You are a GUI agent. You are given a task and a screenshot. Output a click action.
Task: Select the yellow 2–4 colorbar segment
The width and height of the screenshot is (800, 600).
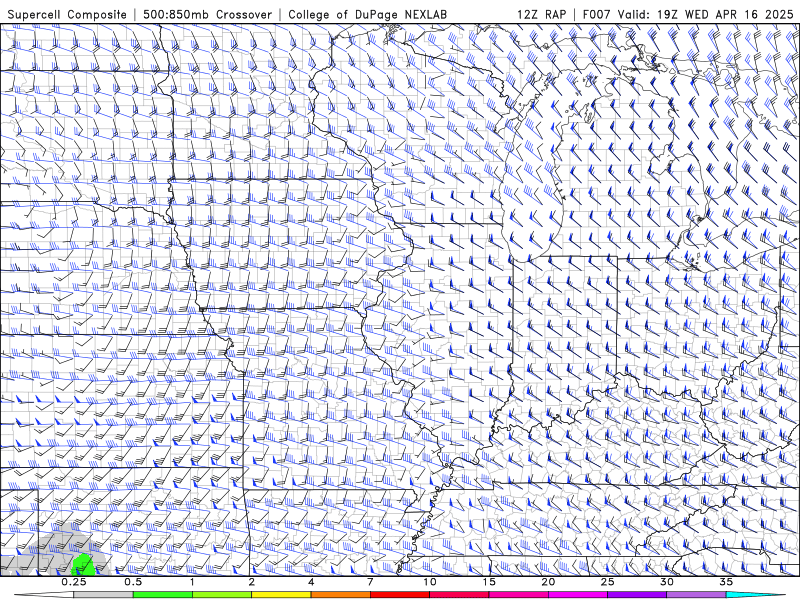281,595
